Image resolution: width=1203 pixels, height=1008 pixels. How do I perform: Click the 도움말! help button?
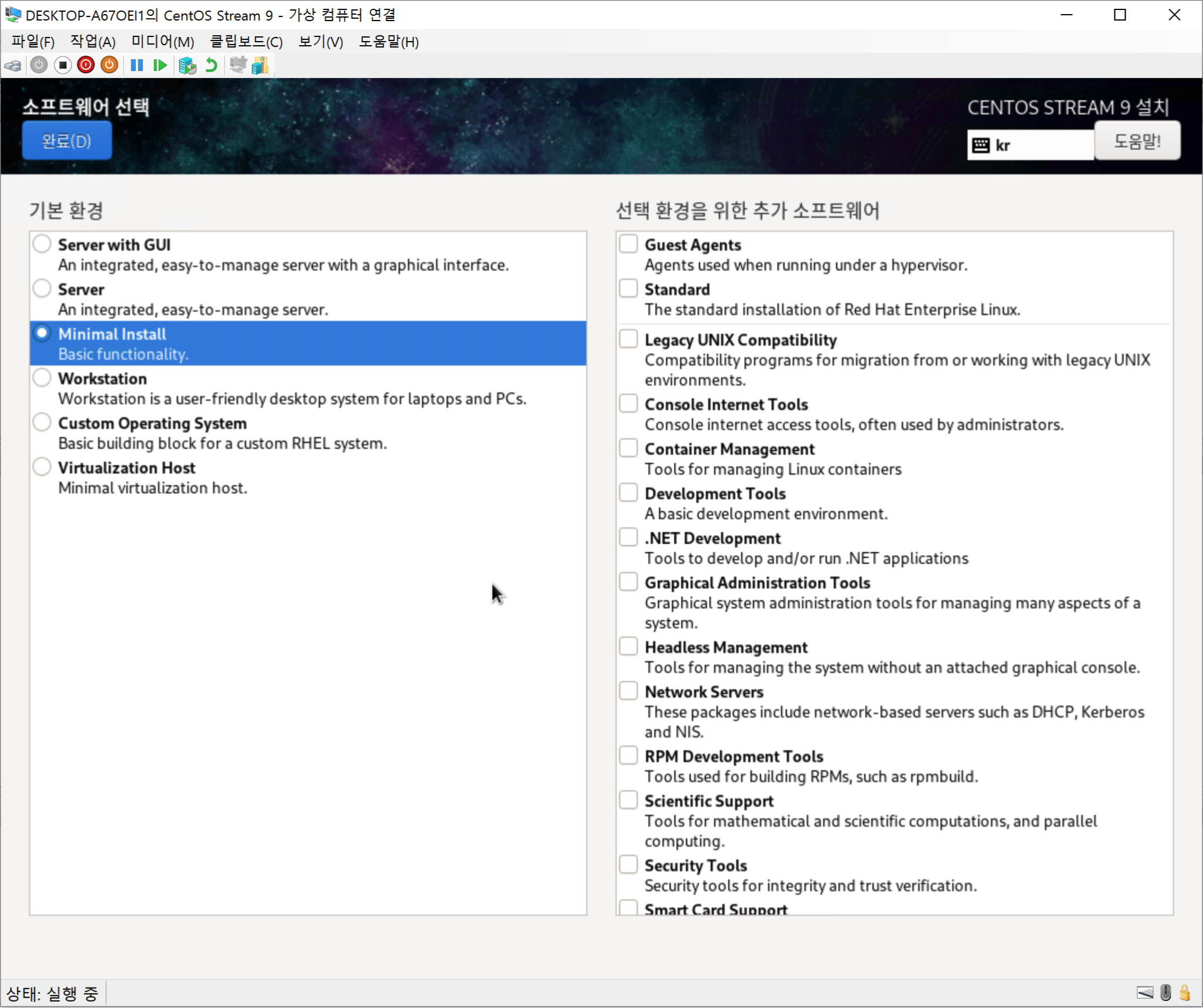click(1137, 141)
